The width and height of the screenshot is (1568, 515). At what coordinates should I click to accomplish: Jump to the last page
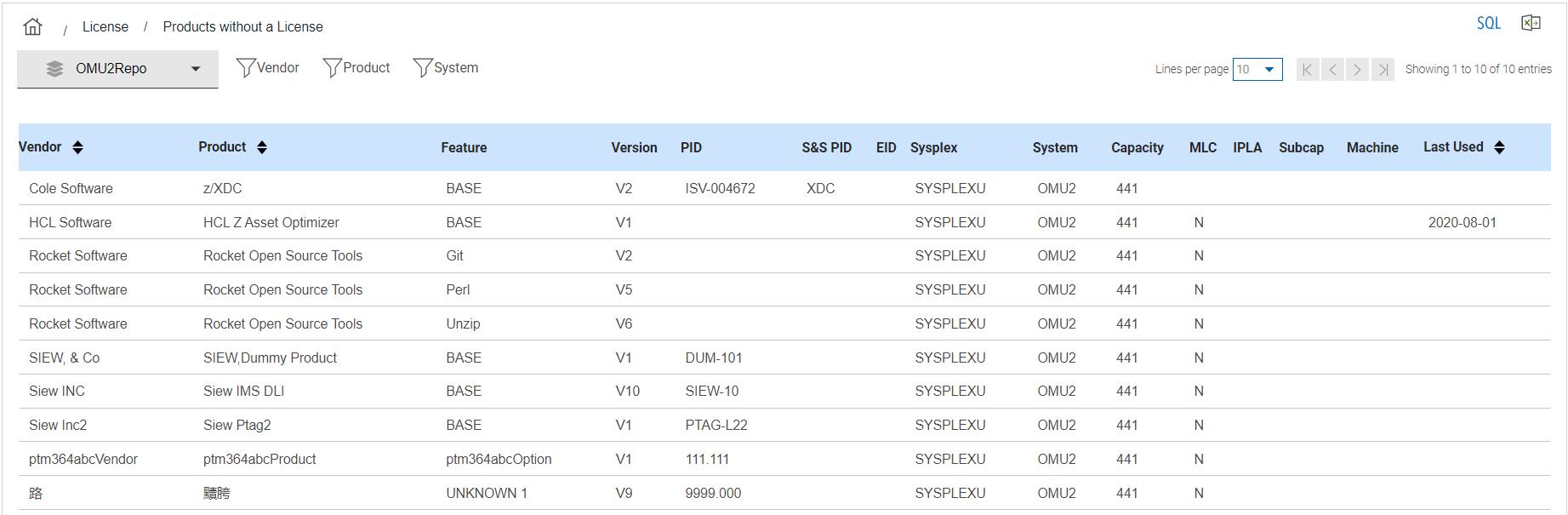(1383, 69)
